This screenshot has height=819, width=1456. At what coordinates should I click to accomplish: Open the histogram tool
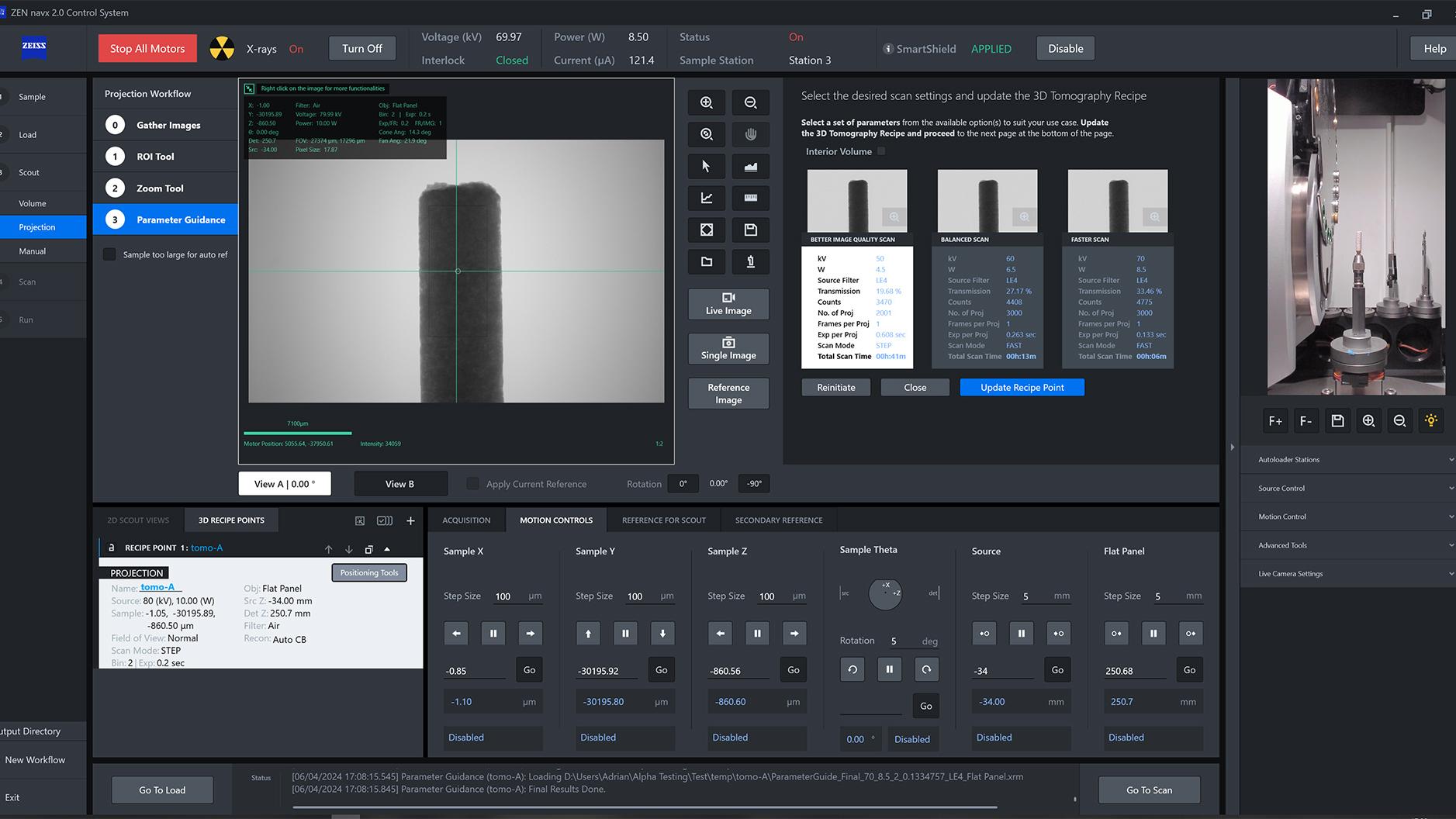[x=750, y=166]
